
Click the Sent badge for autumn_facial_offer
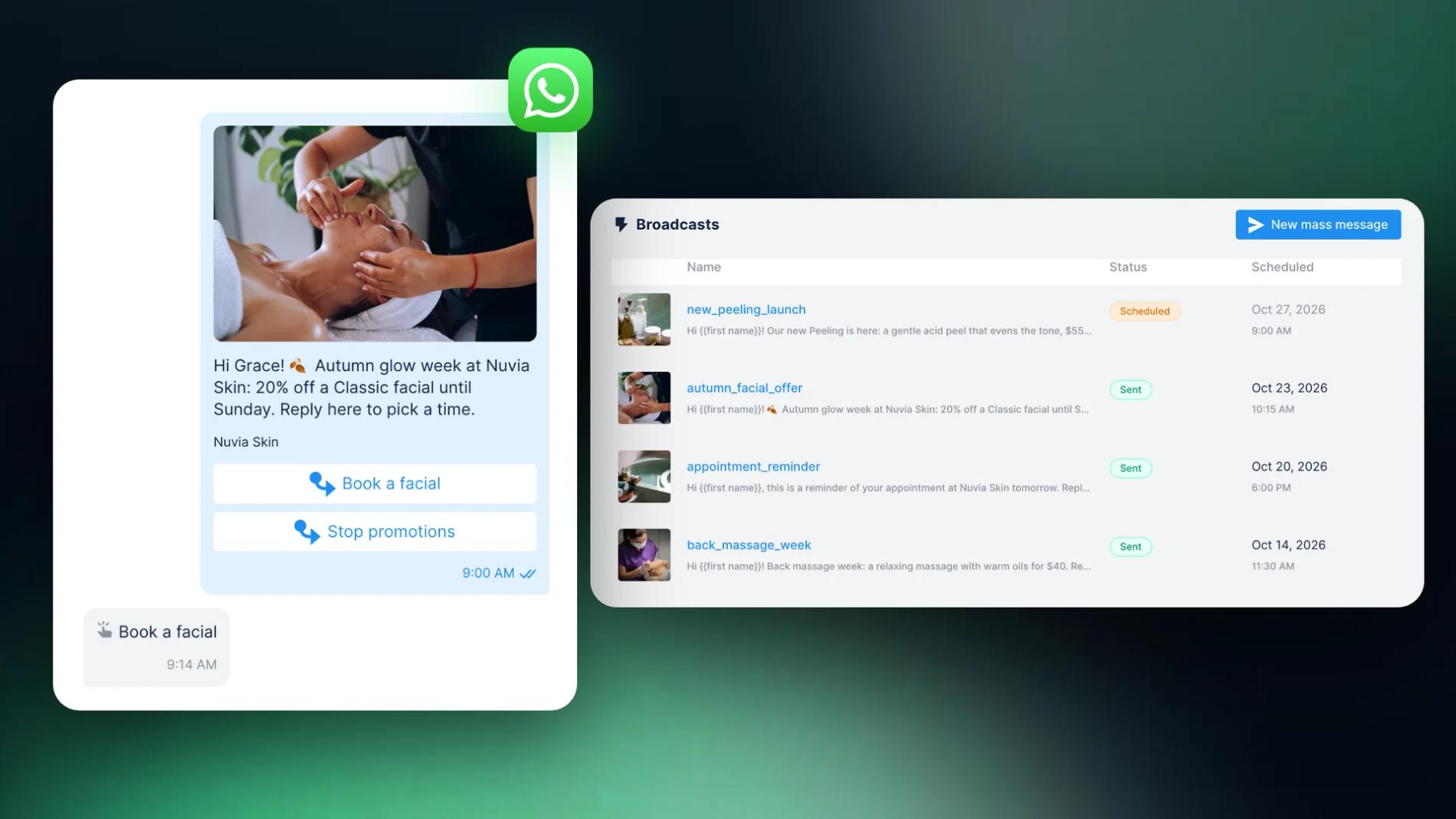pyautogui.click(x=1130, y=389)
